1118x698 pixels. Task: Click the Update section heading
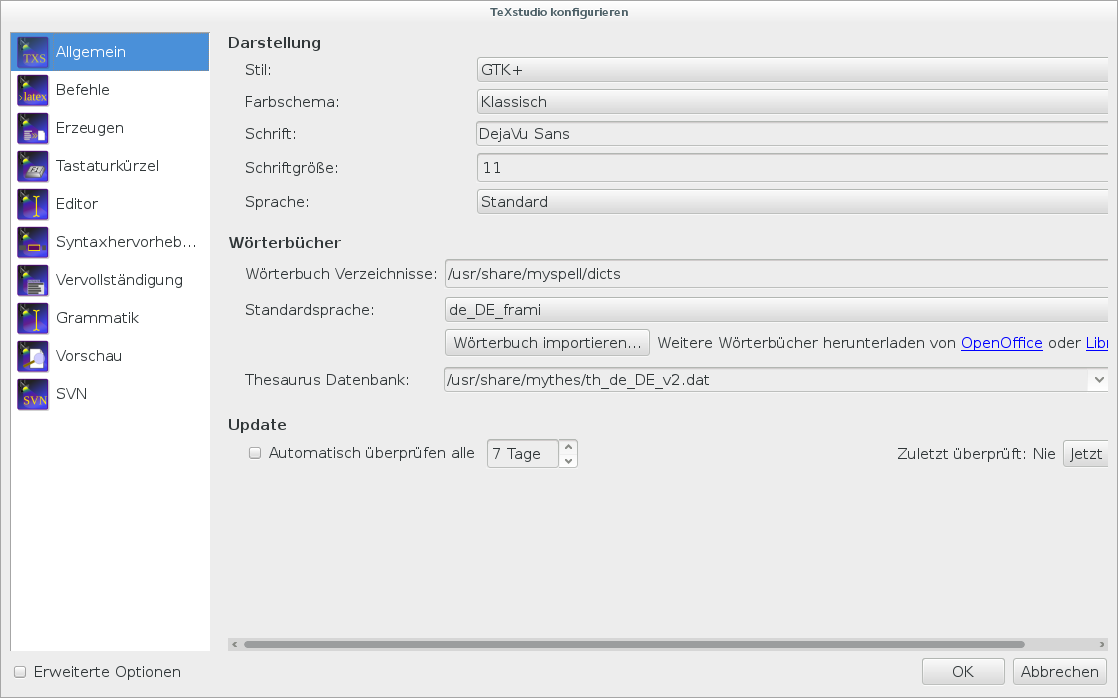(x=257, y=425)
